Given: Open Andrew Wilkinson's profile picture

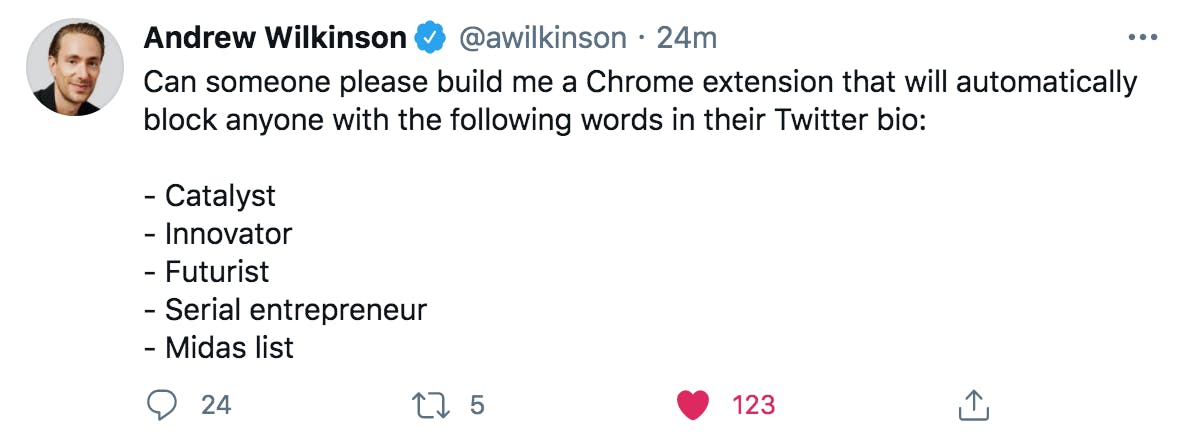Looking at the screenshot, I should pyautogui.click(x=74, y=67).
